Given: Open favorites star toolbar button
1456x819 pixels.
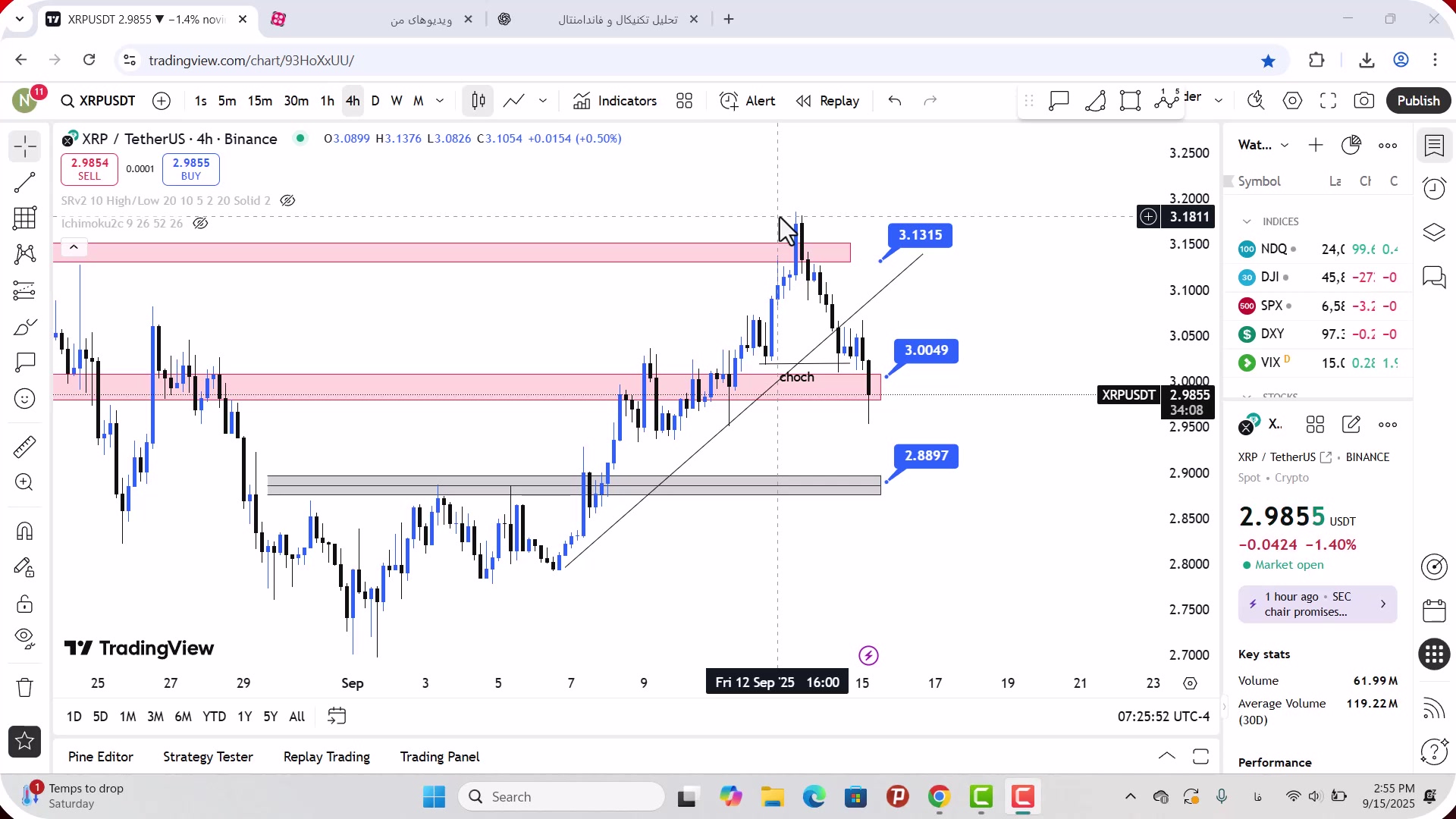Looking at the screenshot, I should 24,742.
